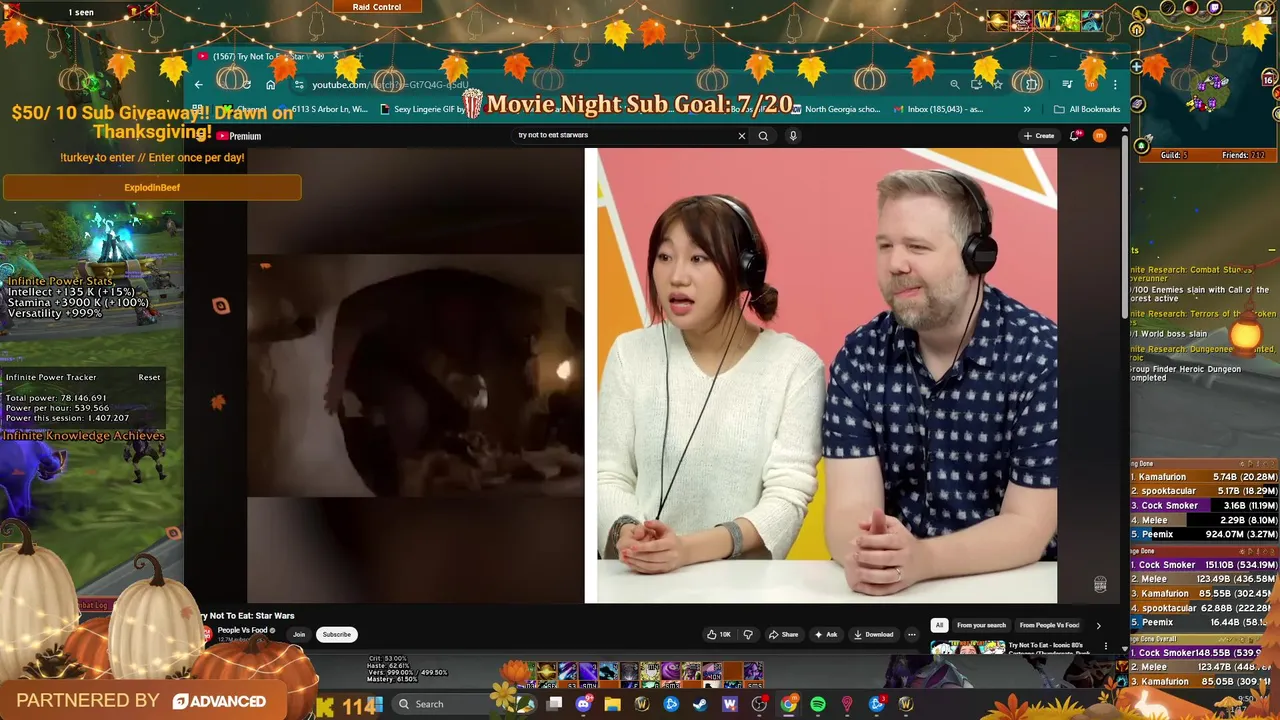Click the People Vs Food channel avatar
This screenshot has width=1280, height=720.
pos(207,634)
